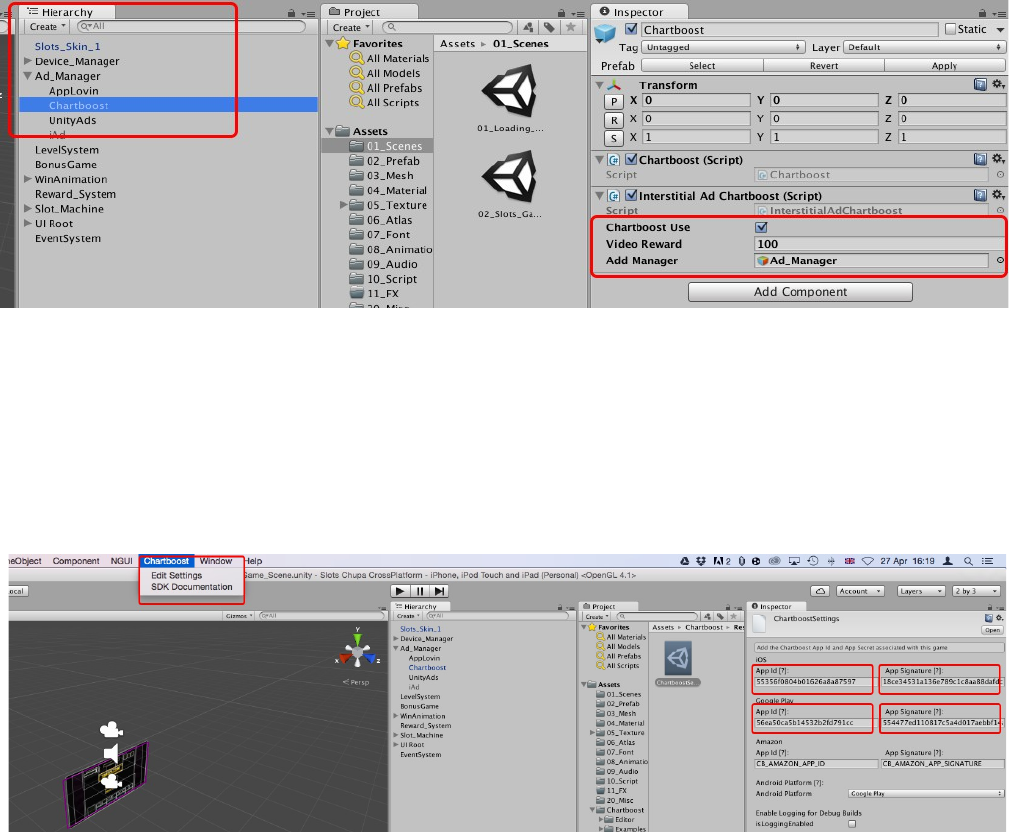1009x832 pixels.
Task: Click Prefab Apply button
Action: 945,66
